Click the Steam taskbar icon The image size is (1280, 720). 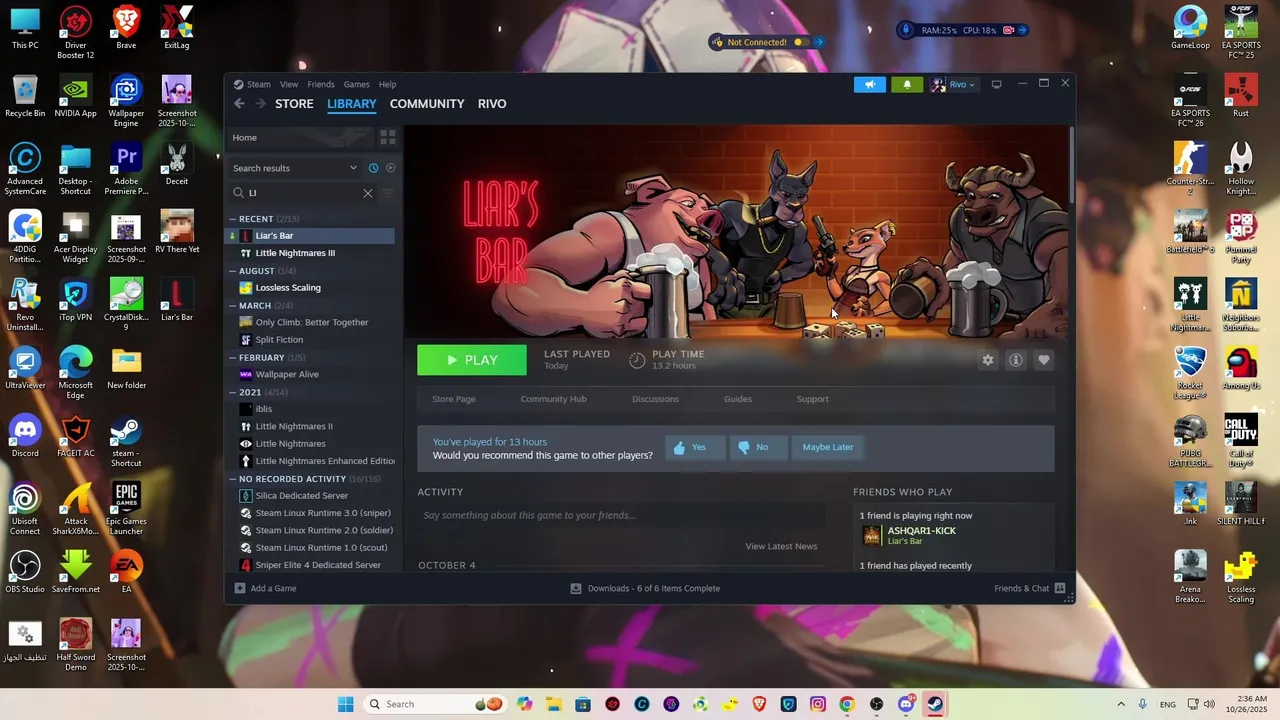pyautogui.click(x=935, y=704)
